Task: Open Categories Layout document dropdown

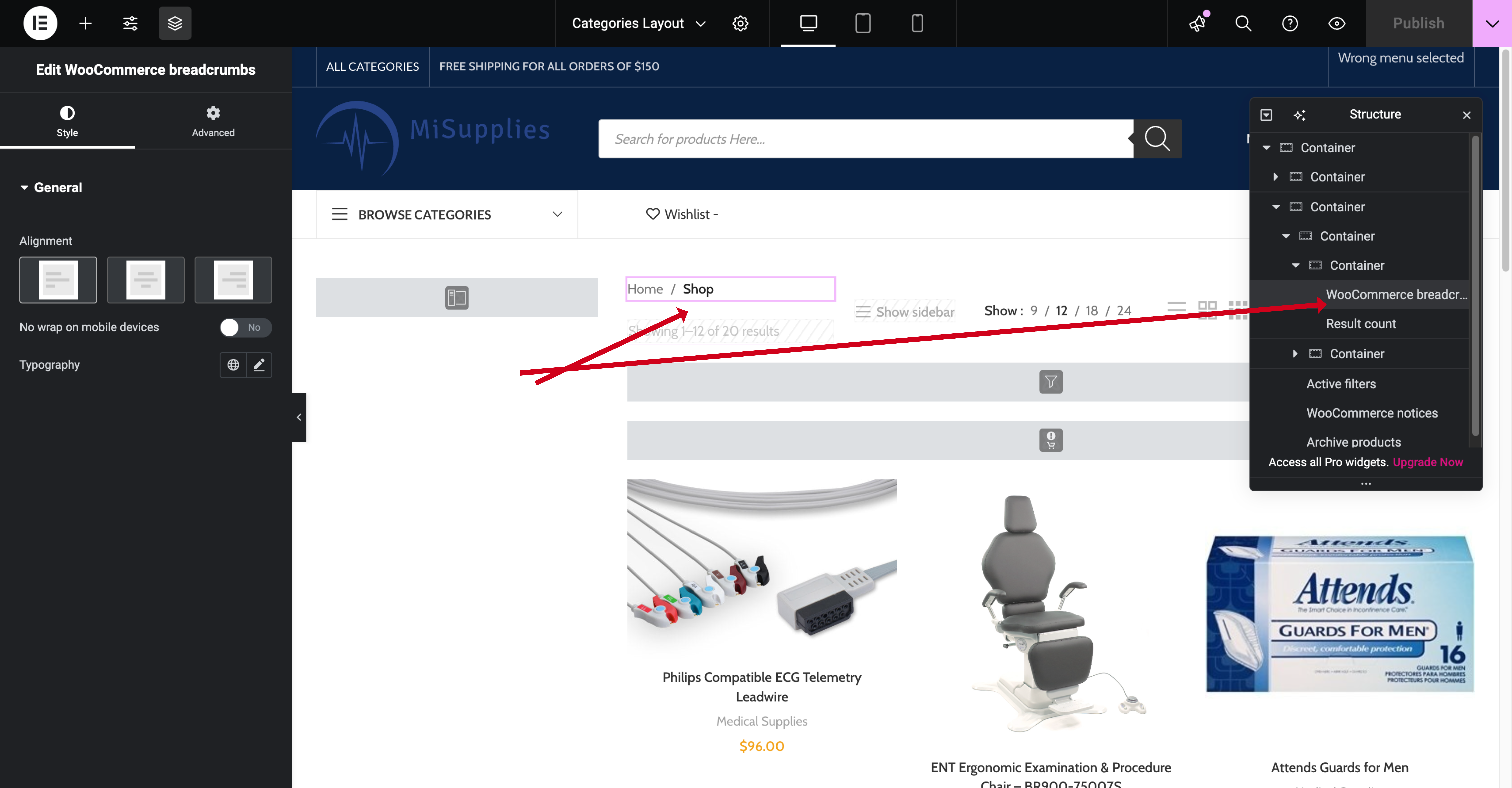Action: (639, 24)
